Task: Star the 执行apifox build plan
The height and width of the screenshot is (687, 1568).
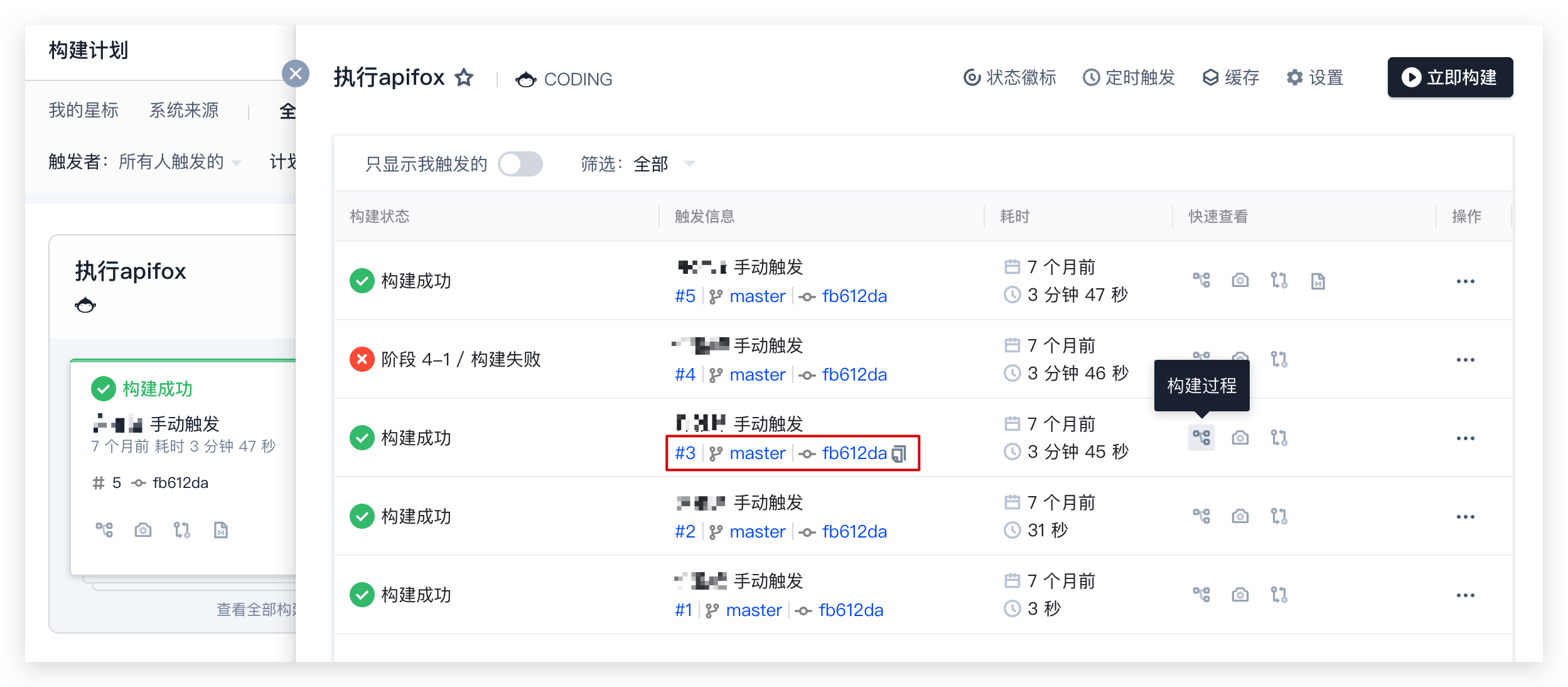Action: (x=464, y=78)
